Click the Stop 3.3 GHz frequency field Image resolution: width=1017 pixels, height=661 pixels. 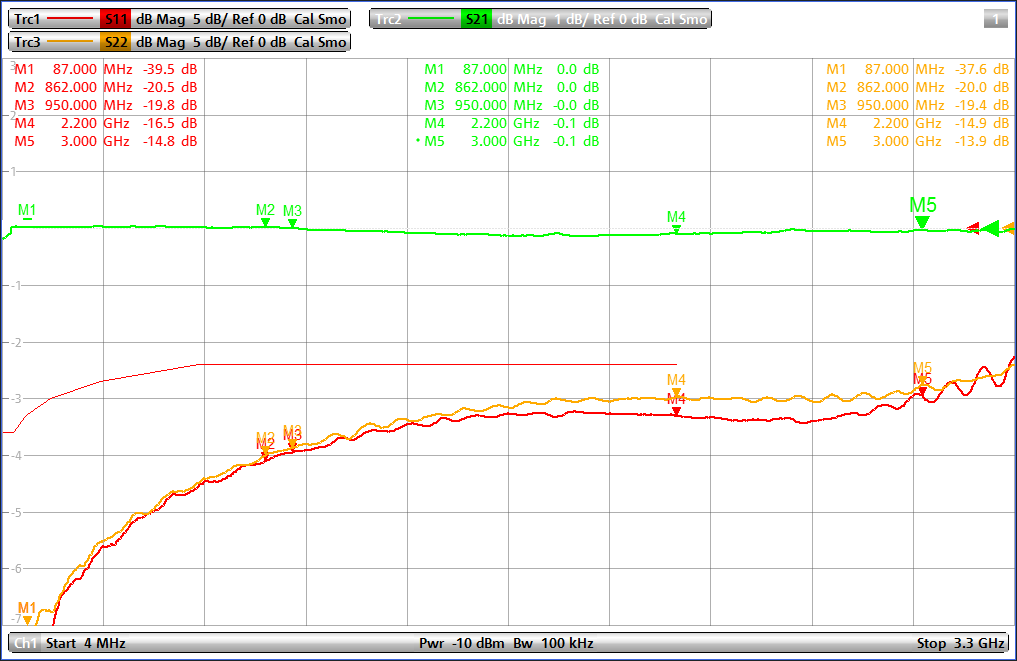click(x=960, y=643)
